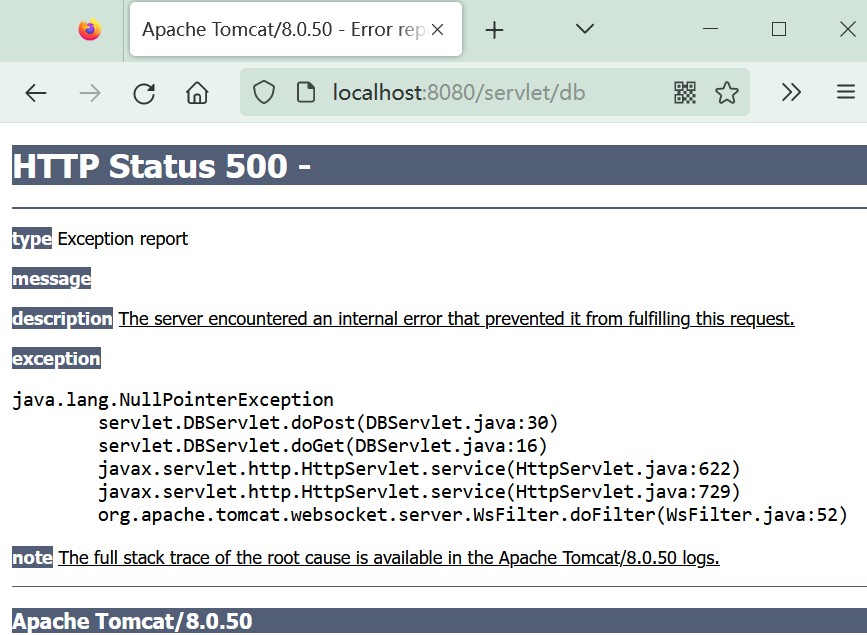Click the 'type' label
The height and width of the screenshot is (635, 867).
point(32,238)
